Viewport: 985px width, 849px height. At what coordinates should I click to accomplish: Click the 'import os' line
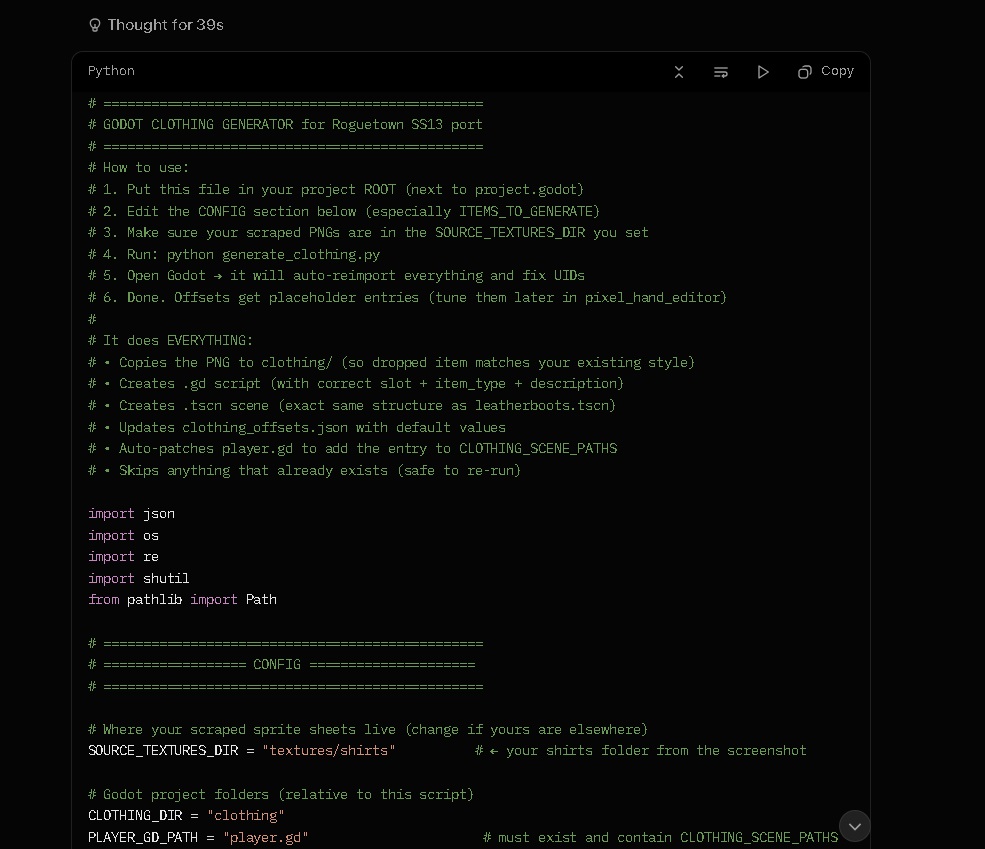(123, 536)
